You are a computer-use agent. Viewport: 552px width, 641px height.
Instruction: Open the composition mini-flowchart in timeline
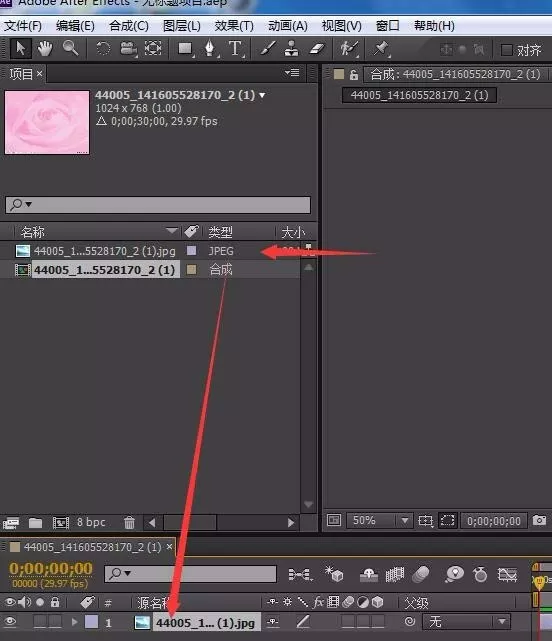pos(300,574)
